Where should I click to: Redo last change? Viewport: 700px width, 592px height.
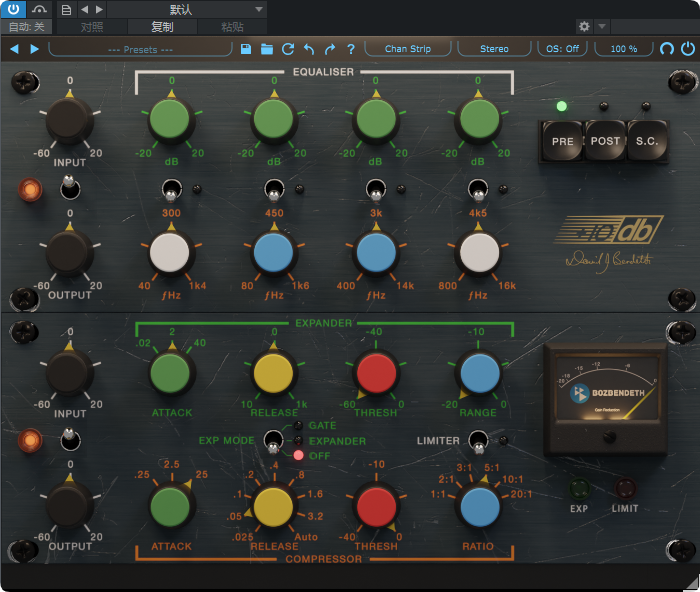tap(330, 49)
